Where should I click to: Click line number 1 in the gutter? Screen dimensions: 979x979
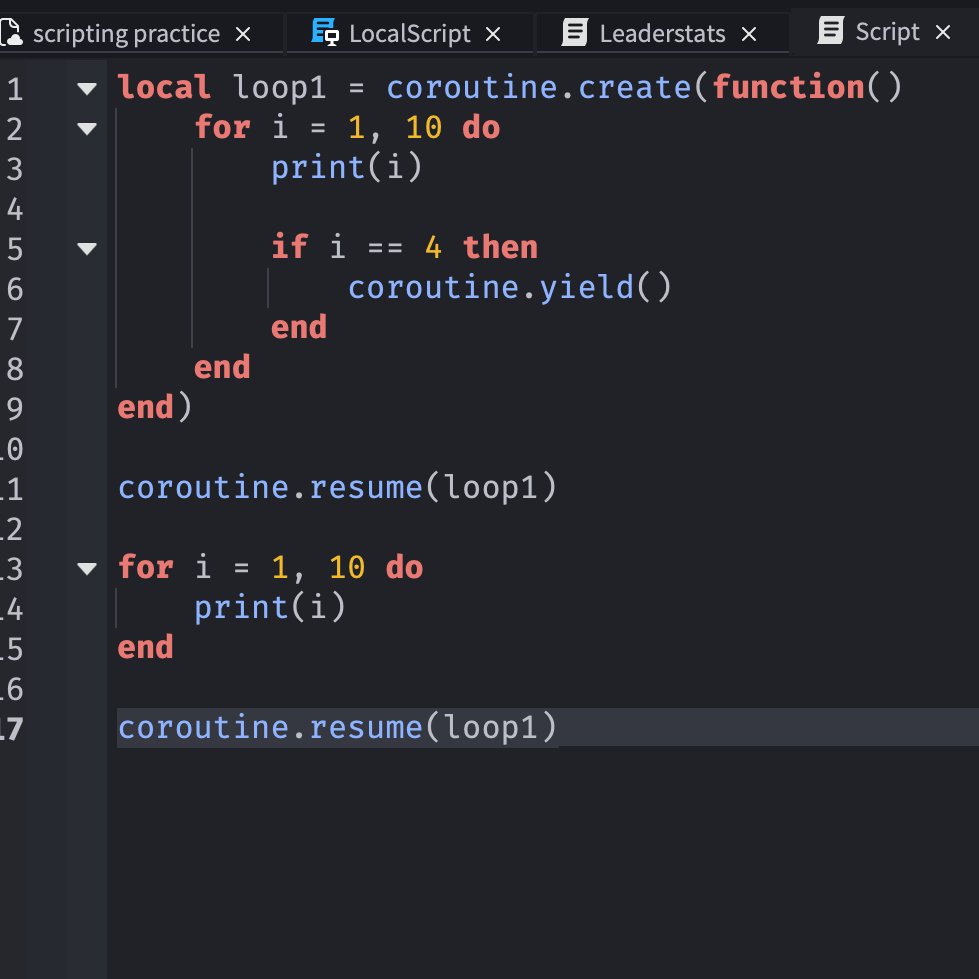[15, 89]
